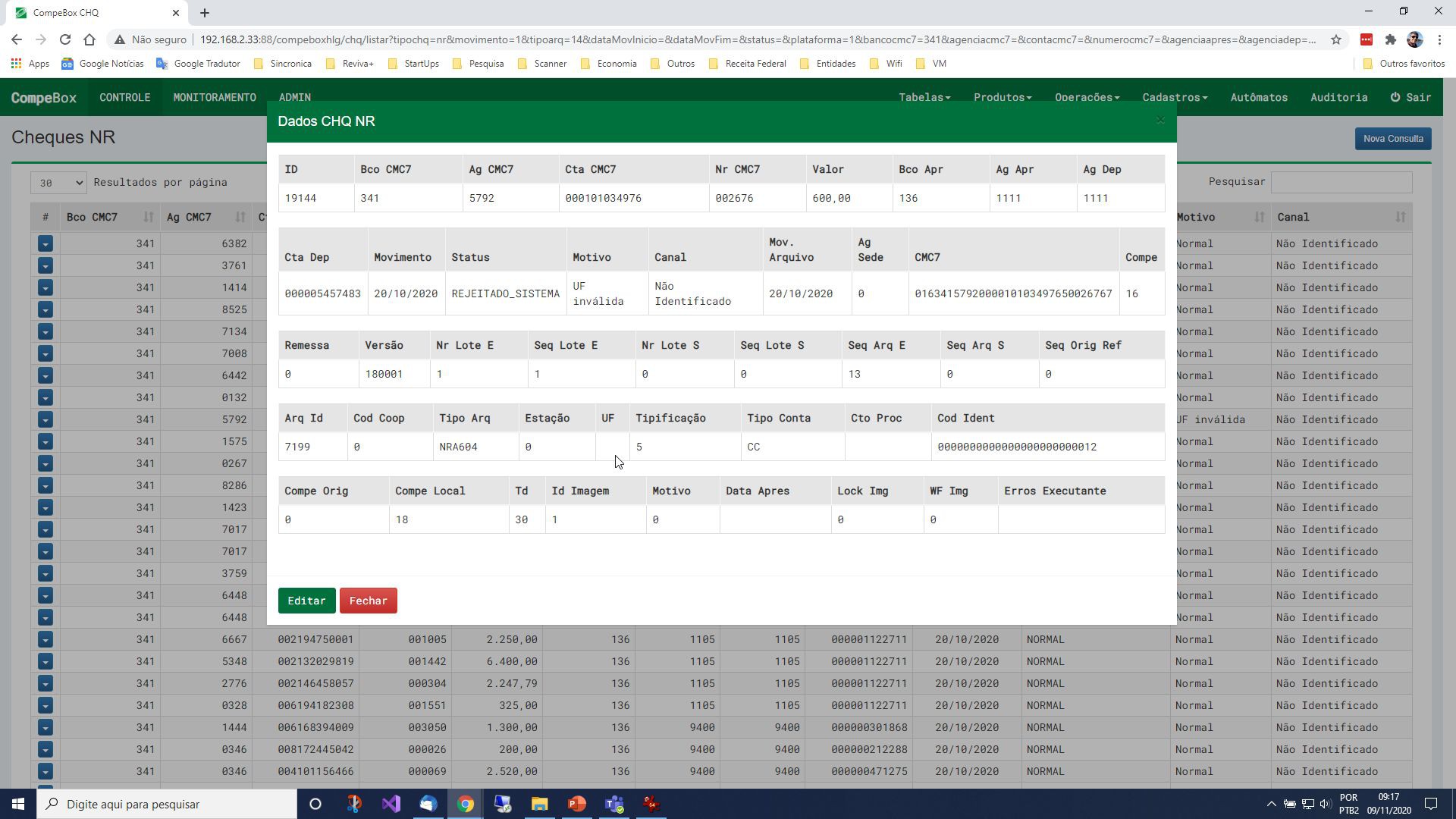Viewport: 1456px width, 819px height.
Task: Expand the Produtos dropdown menu
Action: click(1003, 97)
